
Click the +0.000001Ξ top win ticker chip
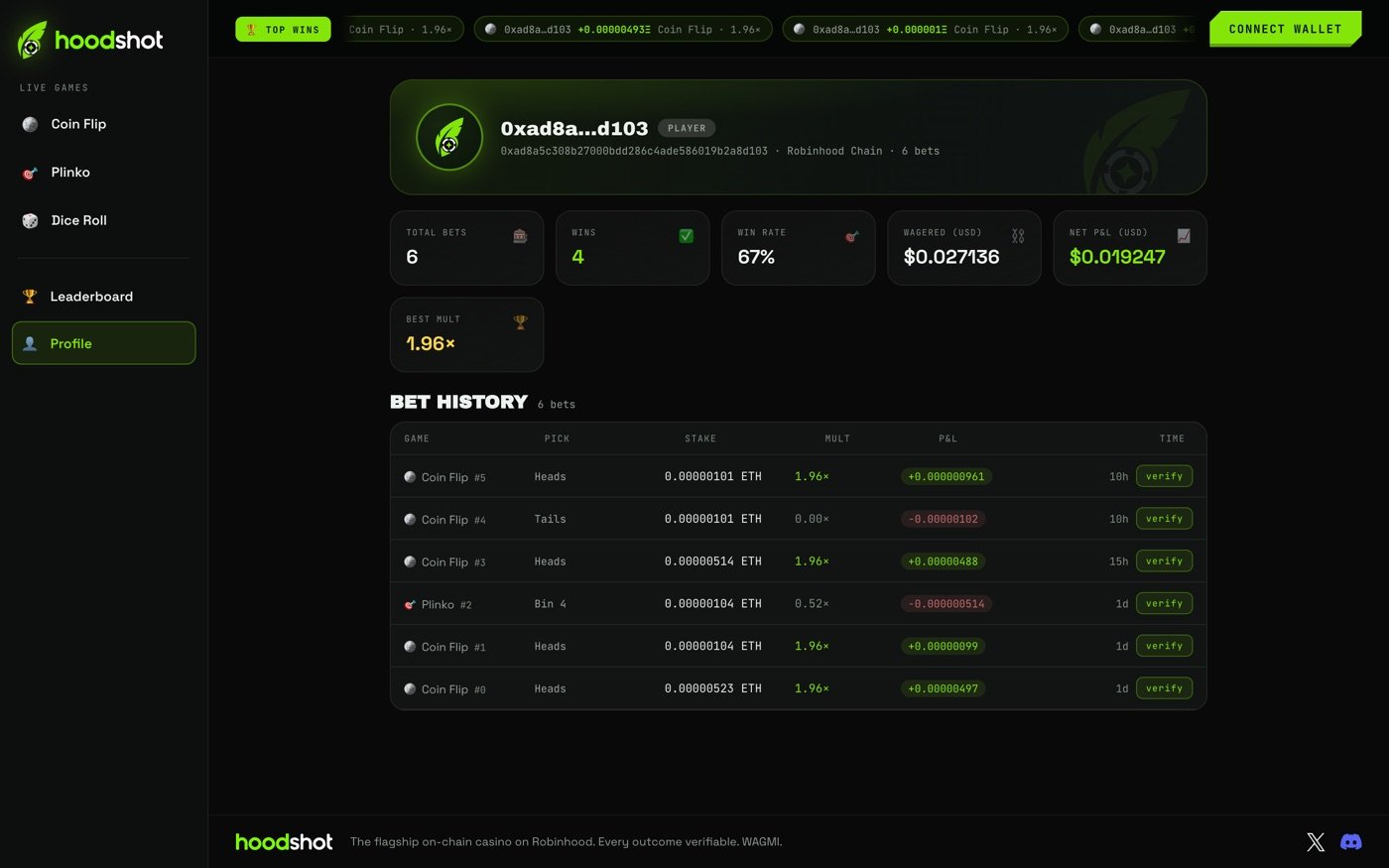click(926, 29)
